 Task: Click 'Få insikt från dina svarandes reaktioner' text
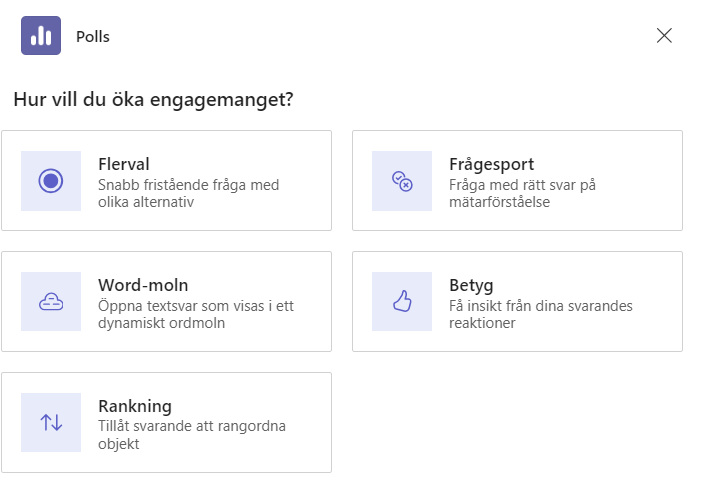click(541, 314)
